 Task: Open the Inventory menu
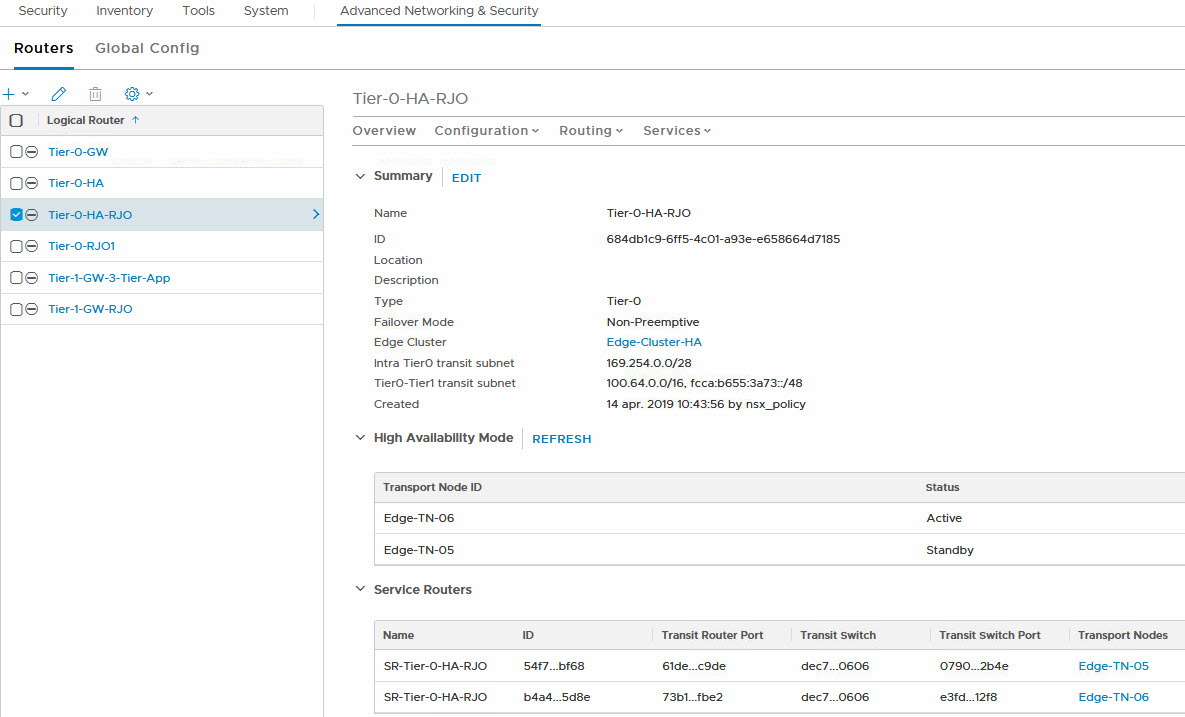(124, 11)
